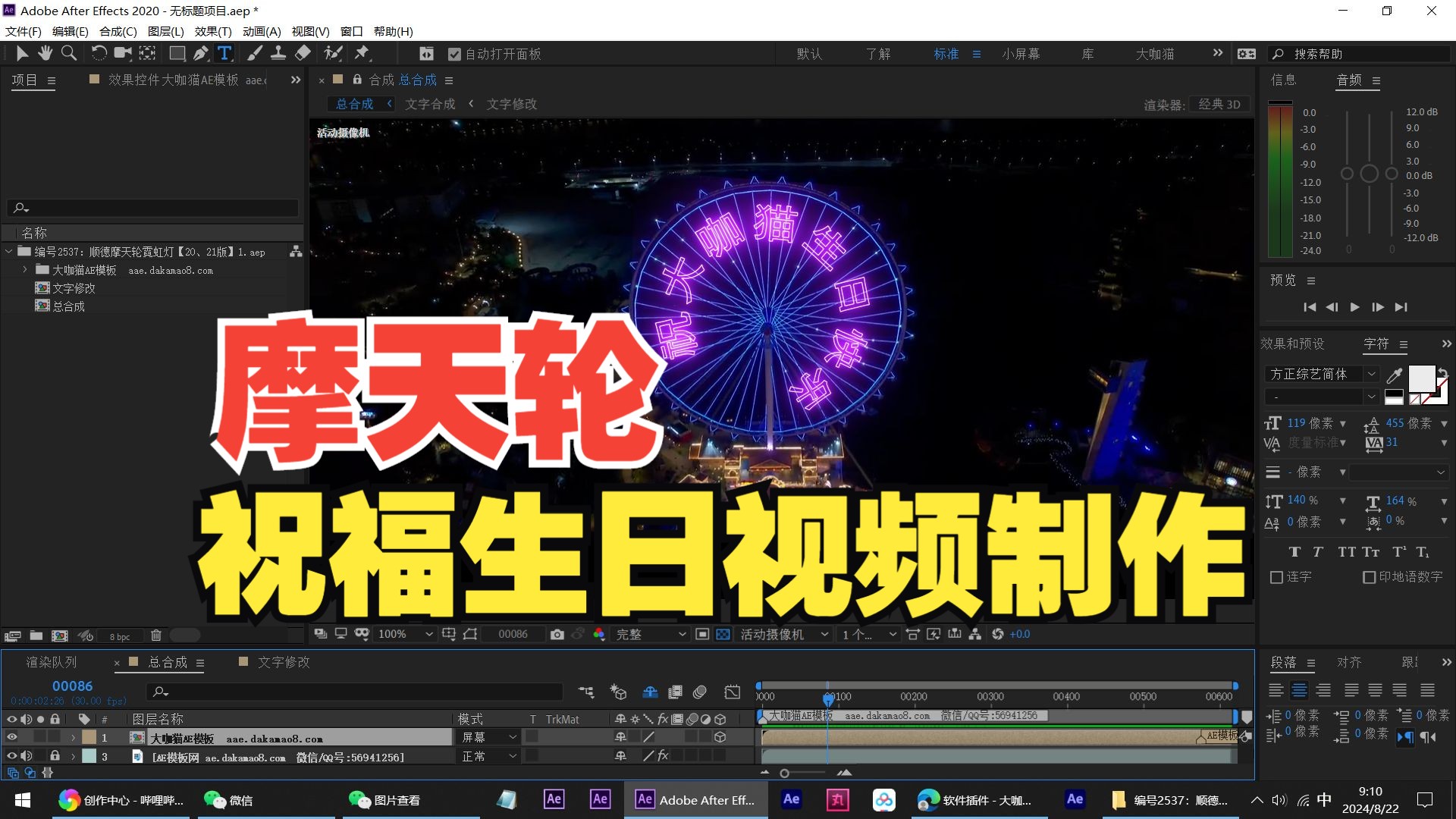Select the Selection arrow tool
The image size is (1456, 819).
click(x=22, y=53)
